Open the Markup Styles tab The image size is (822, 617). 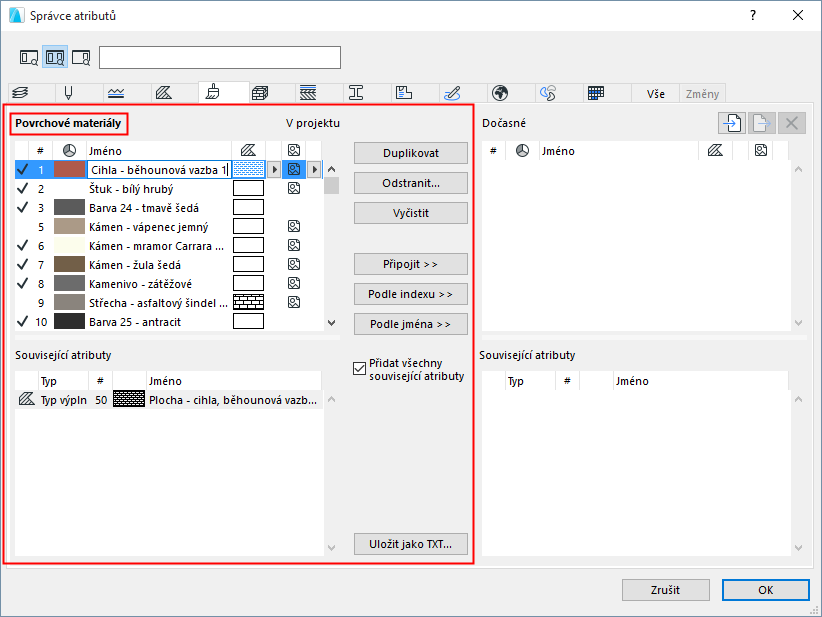coord(452,93)
